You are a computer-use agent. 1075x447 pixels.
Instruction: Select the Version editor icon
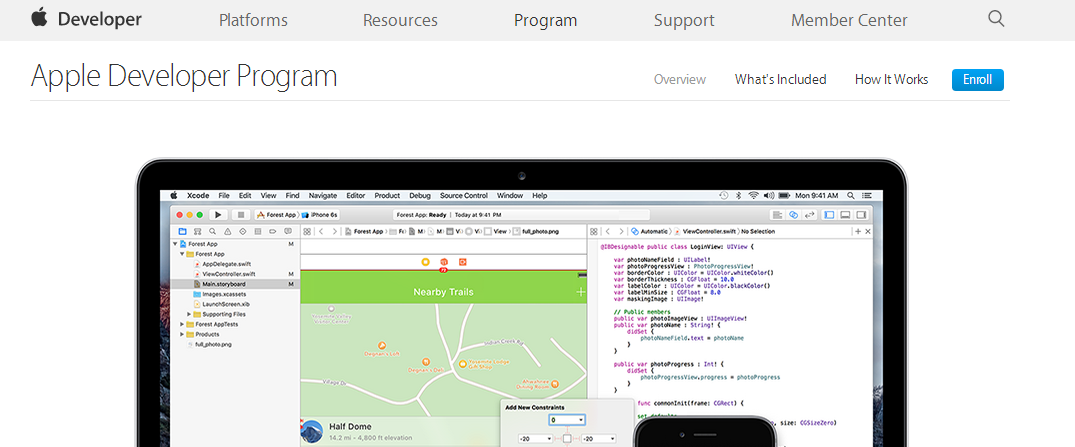click(810, 215)
